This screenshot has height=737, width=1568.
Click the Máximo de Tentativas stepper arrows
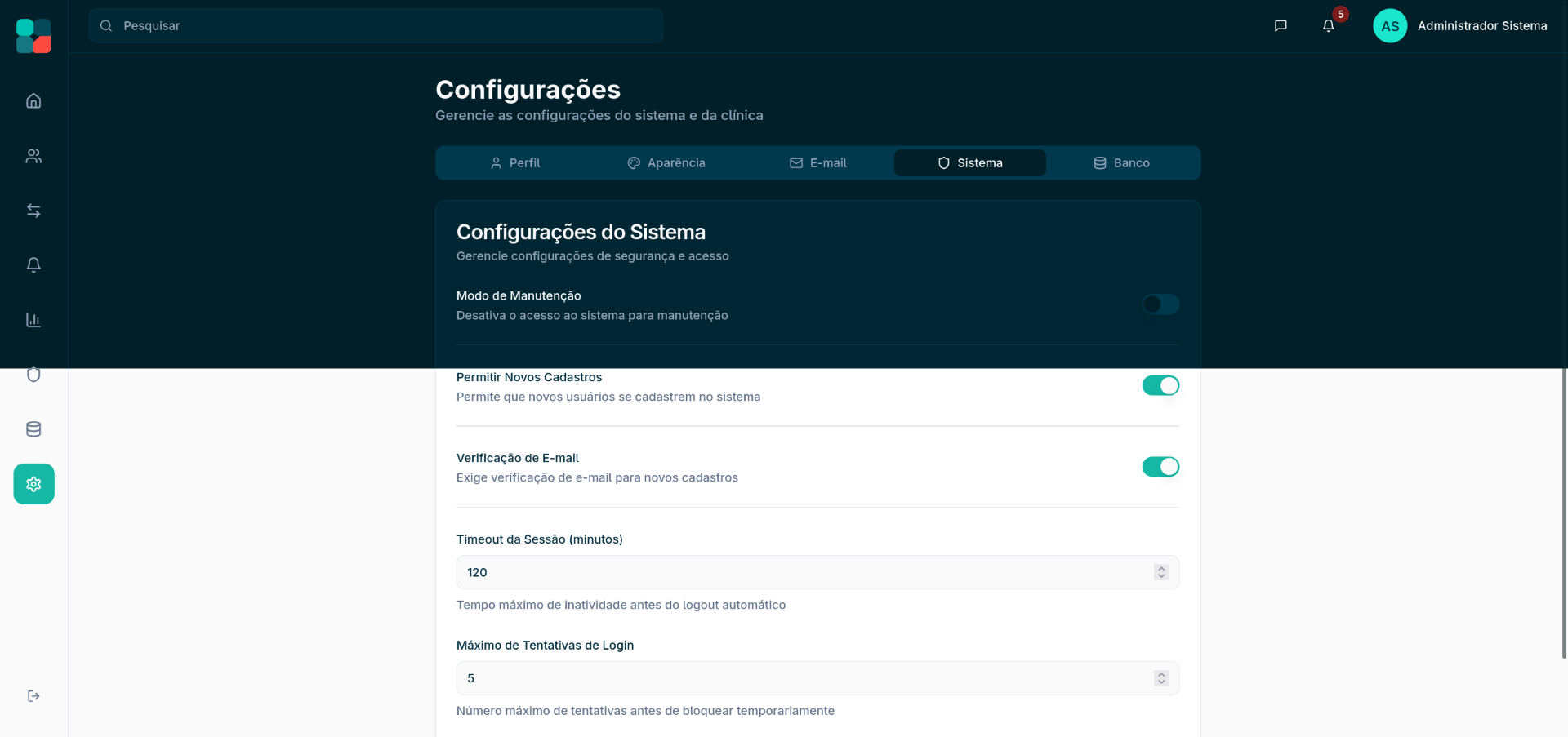(x=1161, y=678)
